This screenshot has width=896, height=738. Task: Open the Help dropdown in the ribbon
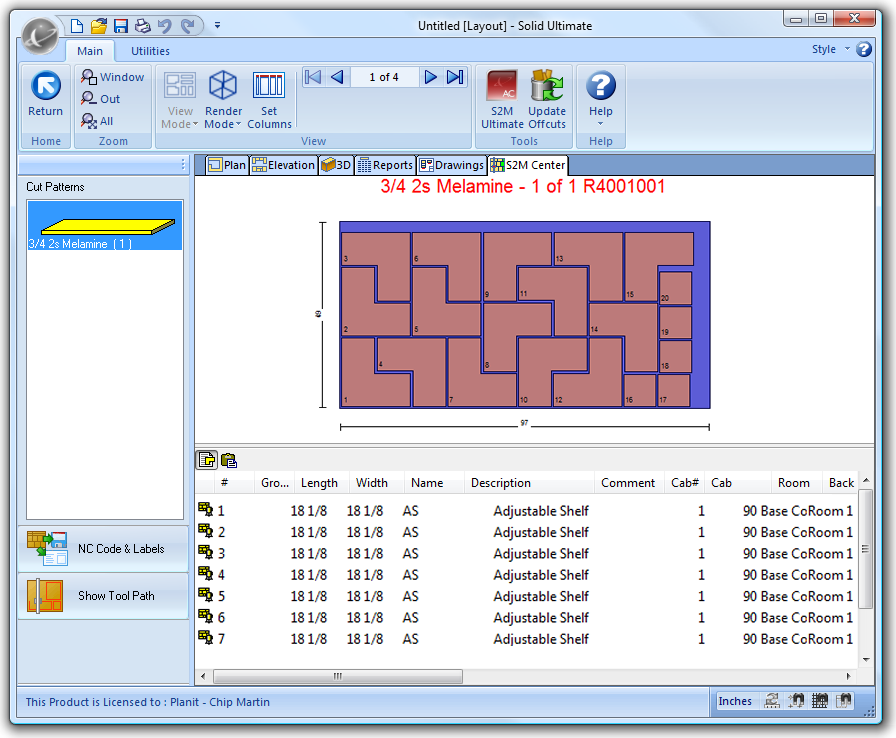[601, 98]
